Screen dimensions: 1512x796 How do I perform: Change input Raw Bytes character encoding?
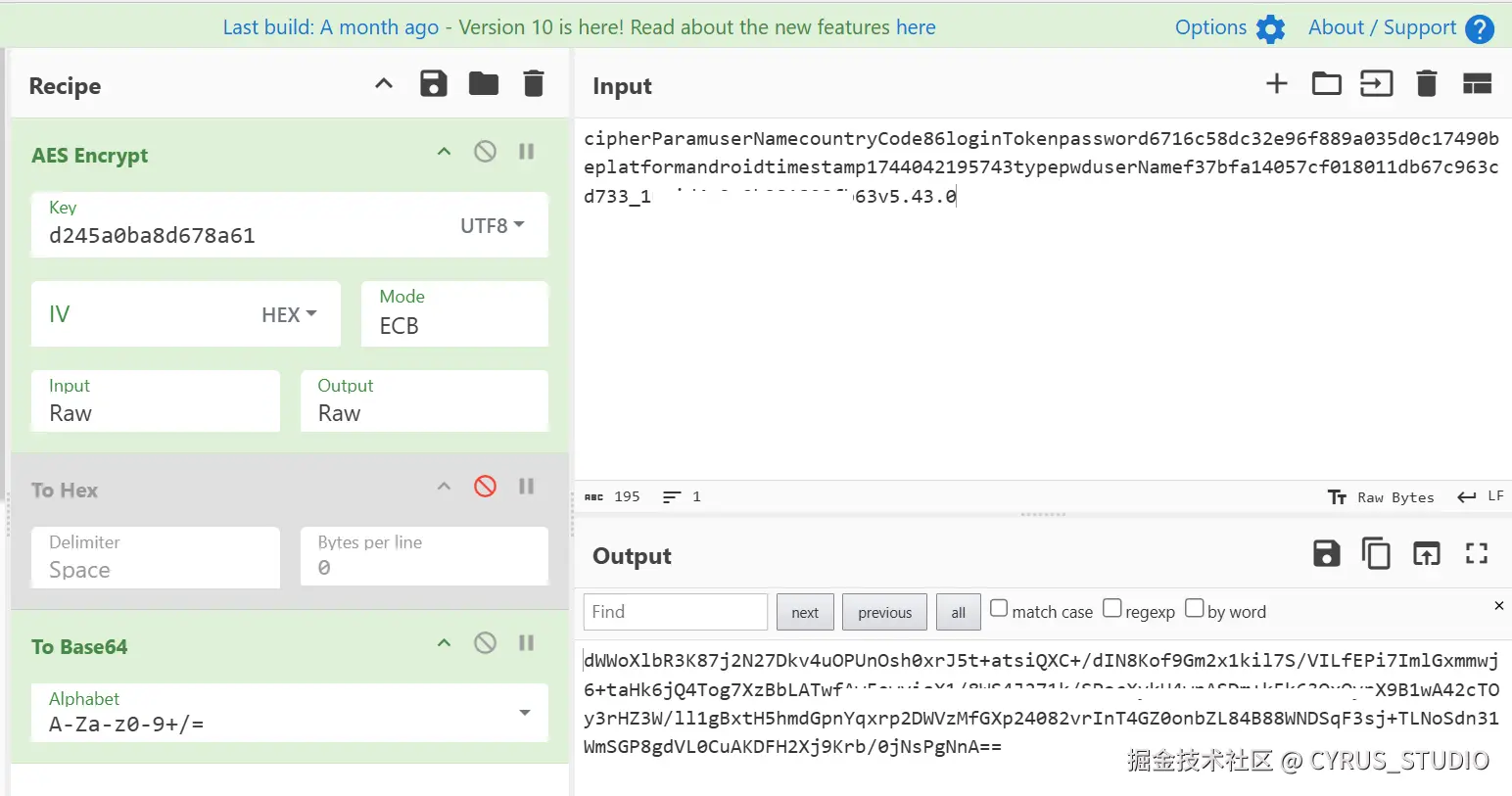(1381, 497)
